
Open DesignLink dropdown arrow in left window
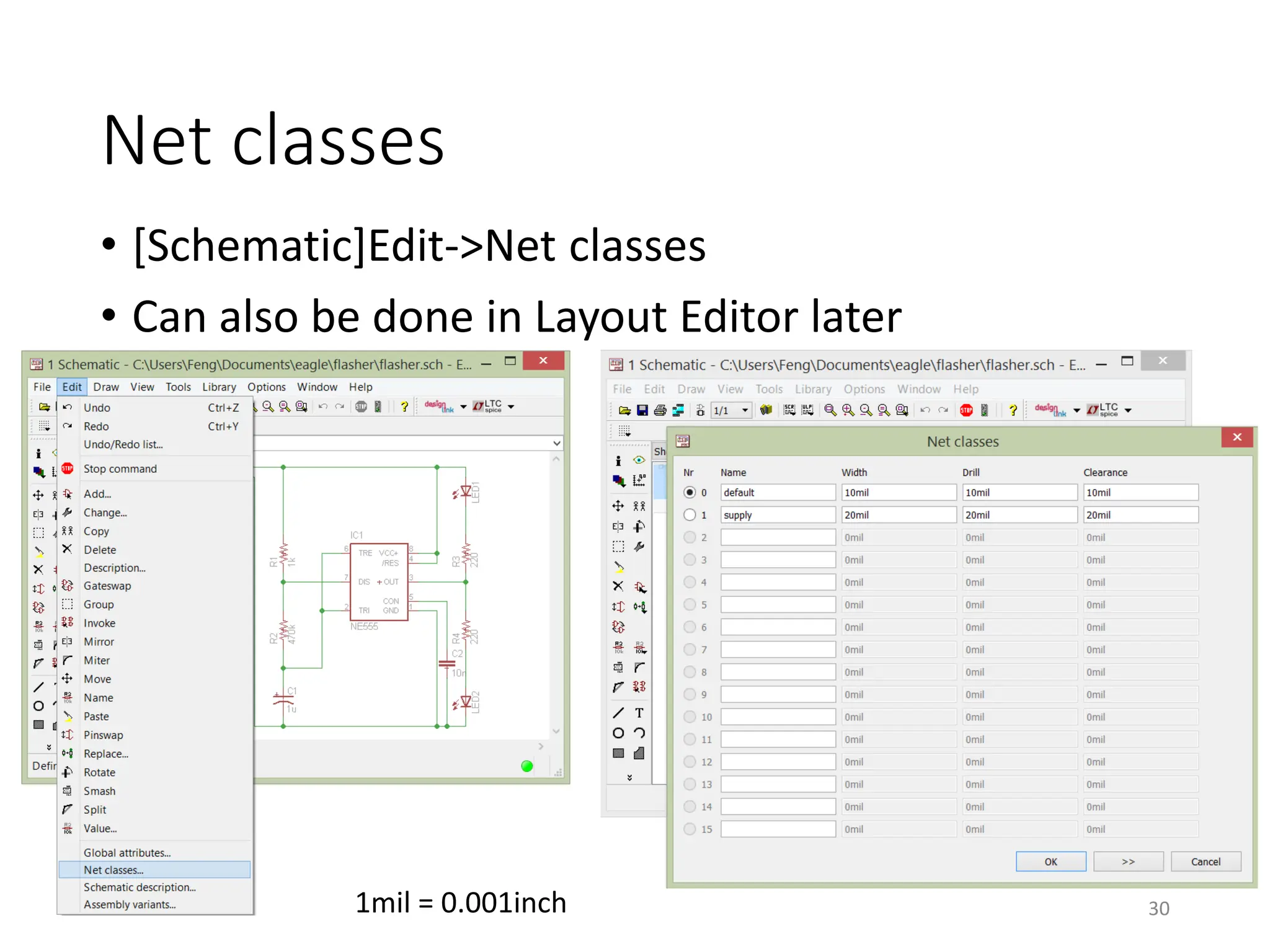[x=463, y=407]
